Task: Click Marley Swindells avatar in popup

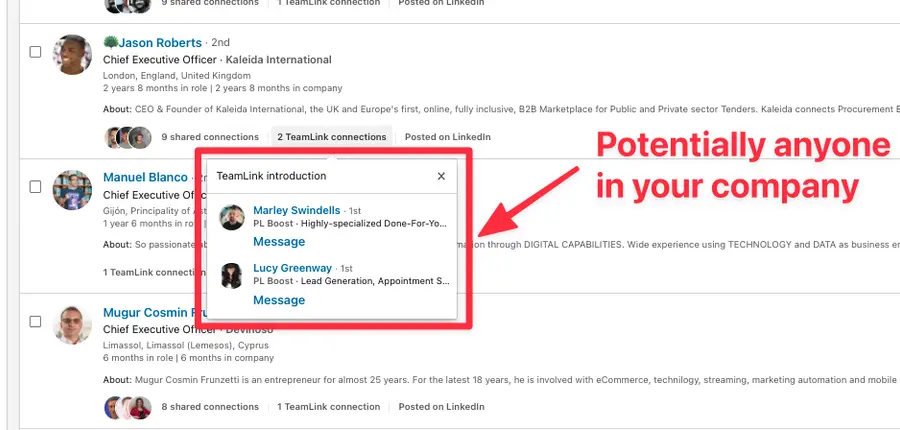Action: pyautogui.click(x=232, y=218)
